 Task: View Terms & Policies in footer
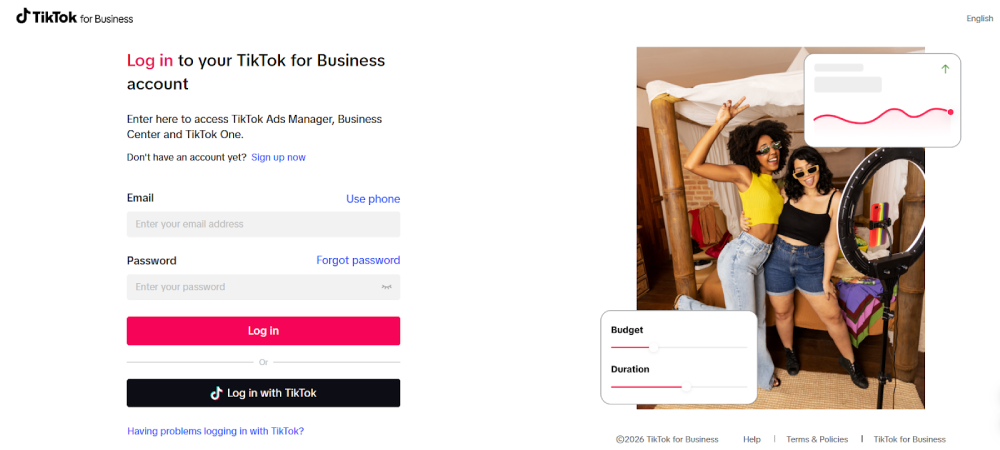[816, 439]
